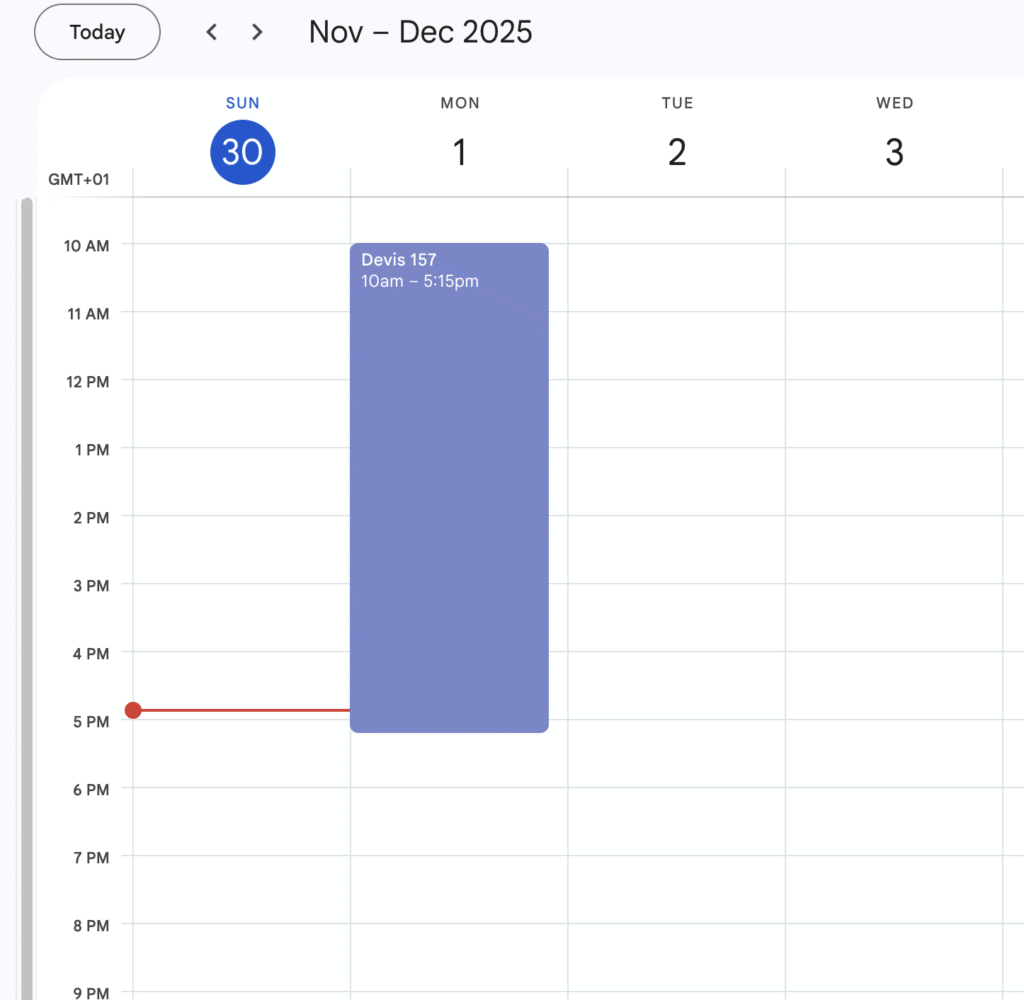Click the GMT+01 timezone label

(79, 180)
